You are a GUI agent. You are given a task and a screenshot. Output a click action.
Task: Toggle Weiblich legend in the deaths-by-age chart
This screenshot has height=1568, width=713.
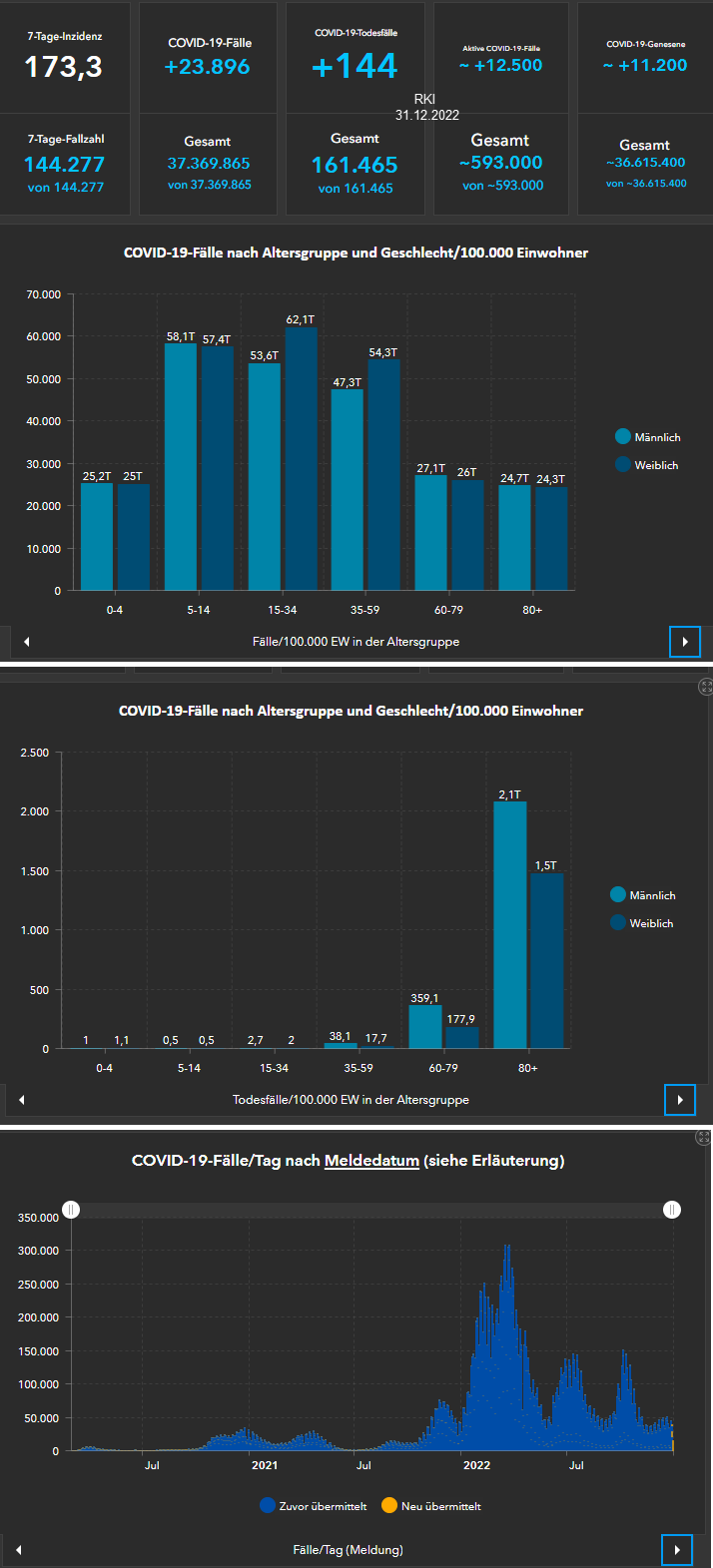(642, 923)
